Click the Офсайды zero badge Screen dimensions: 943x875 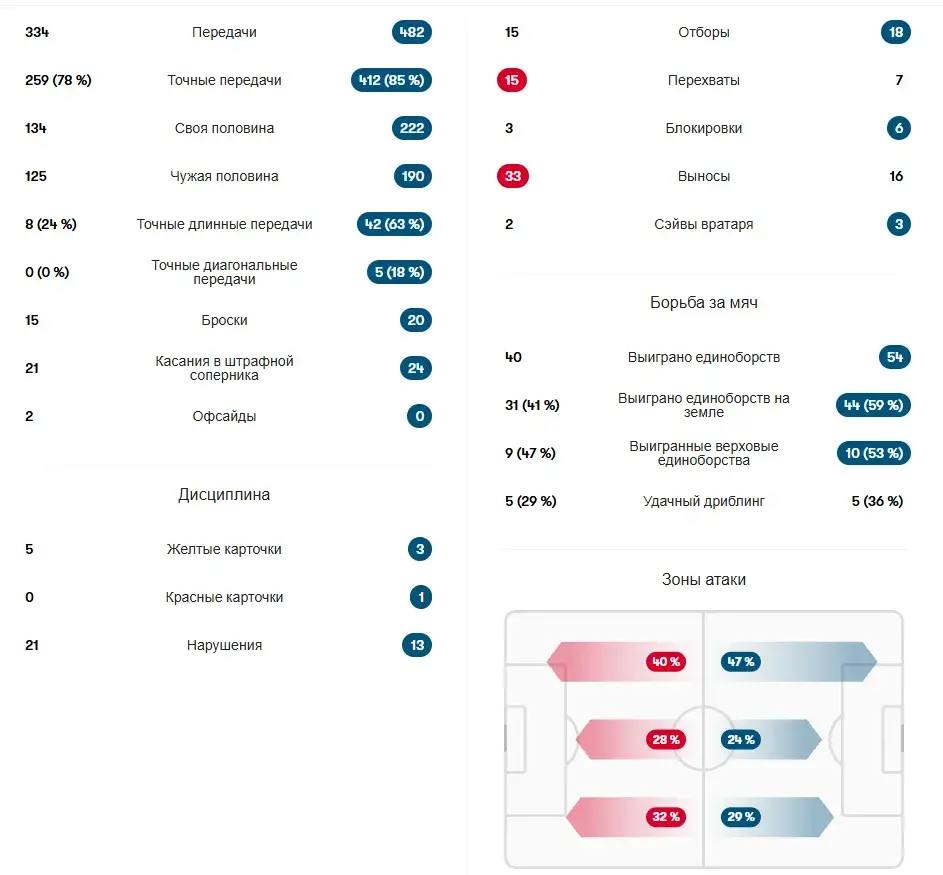click(420, 416)
